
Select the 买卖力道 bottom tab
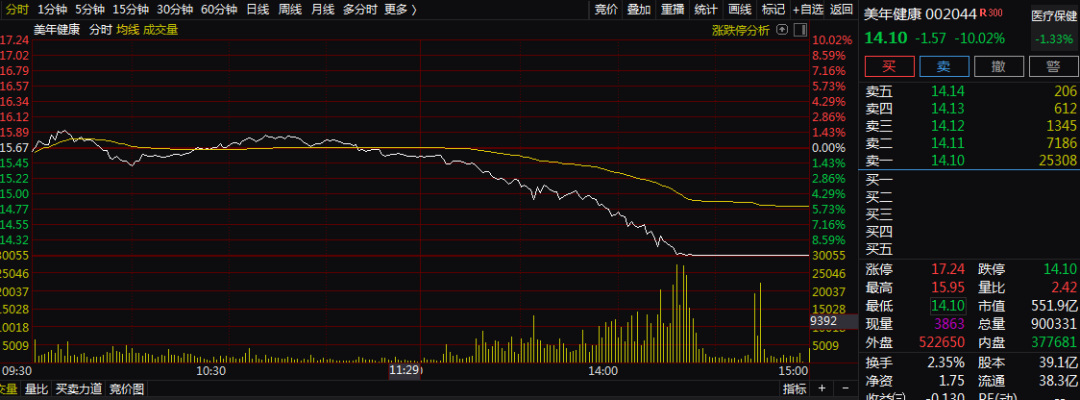pos(78,389)
